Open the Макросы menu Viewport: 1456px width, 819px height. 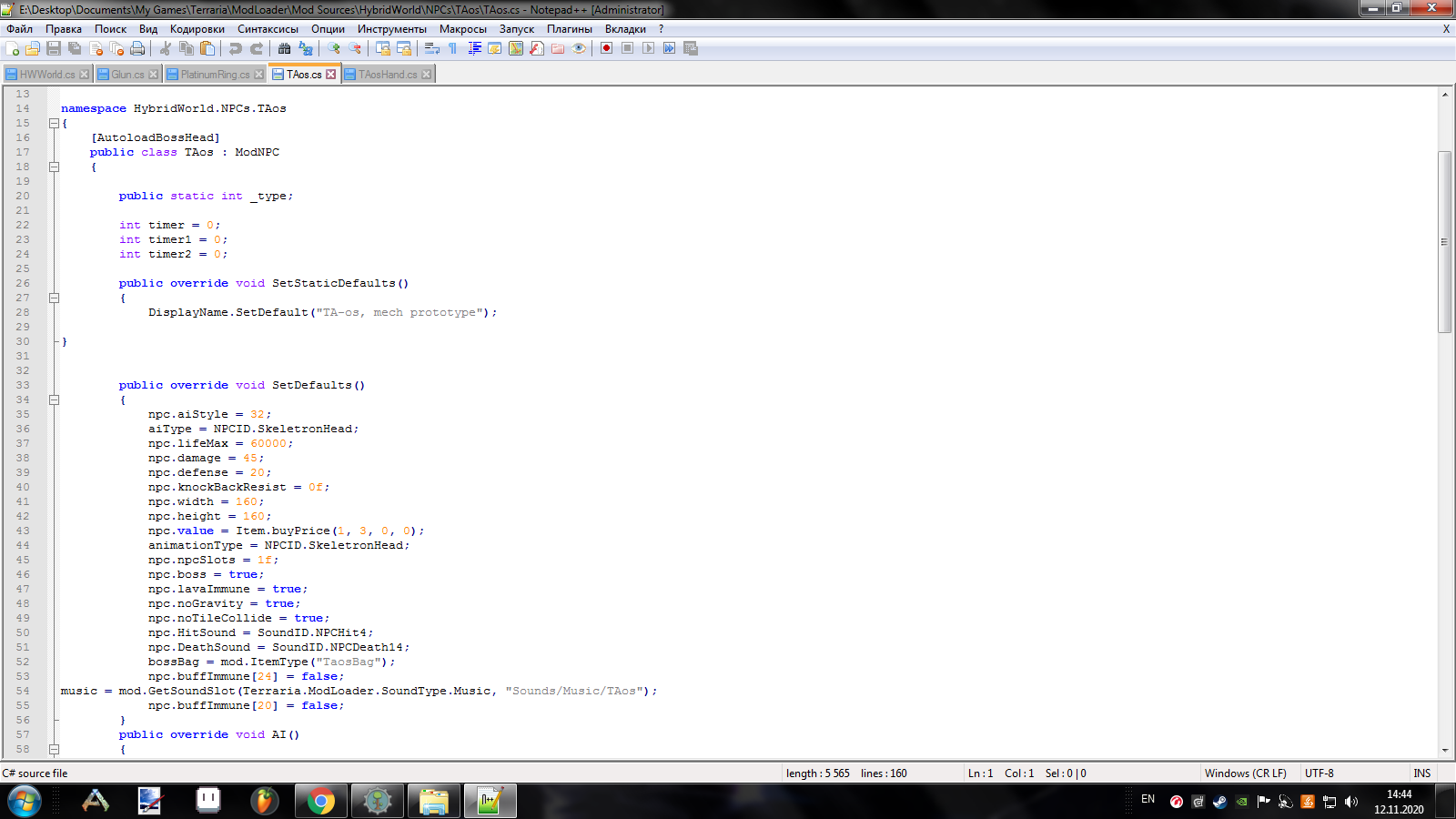click(463, 29)
